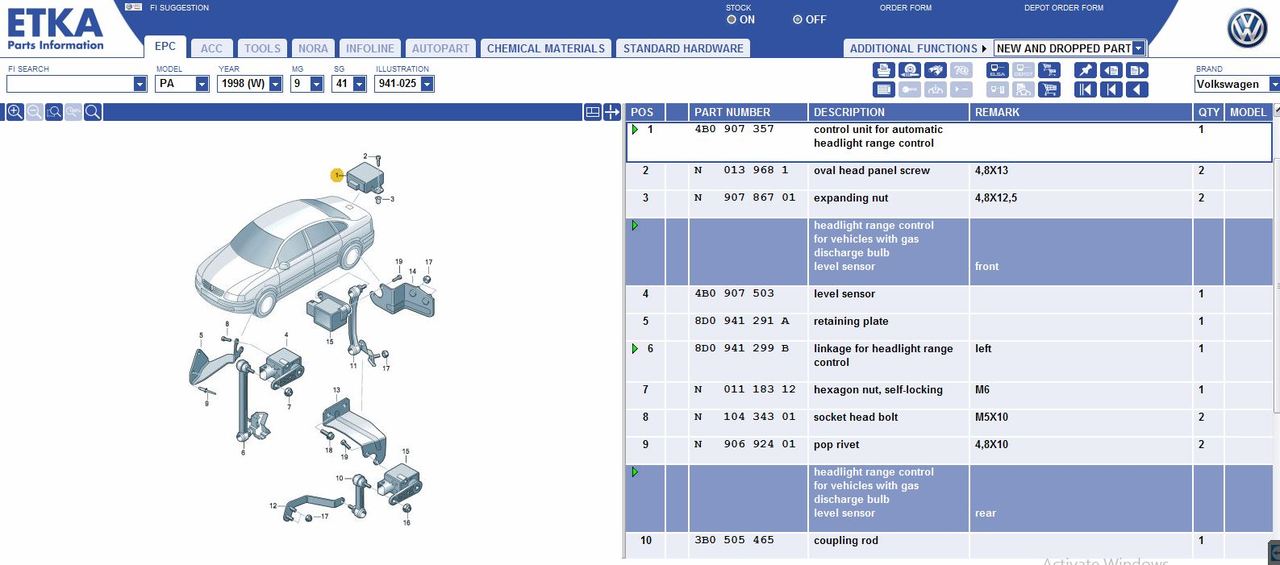Click the DEPOT ORDER FORM link
This screenshot has height=565, width=1280.
click(1064, 8)
